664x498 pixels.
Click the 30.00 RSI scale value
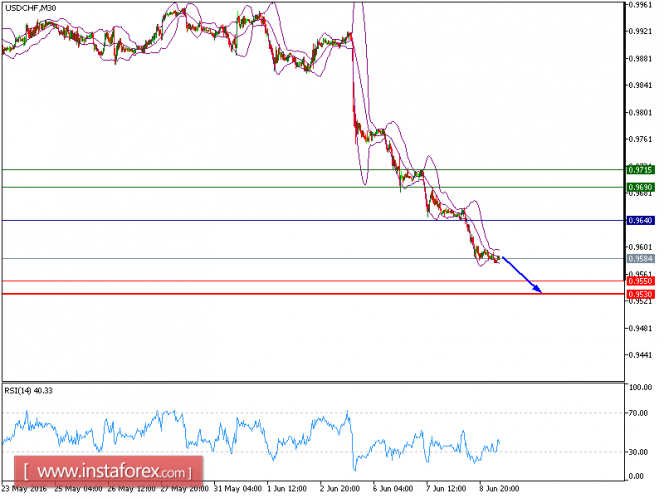click(x=639, y=452)
